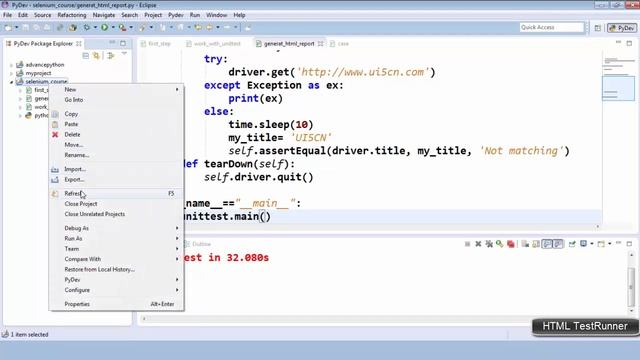The width and height of the screenshot is (640, 360).
Task: Switch to the work_with_unittest editor tab
Action: coord(213,43)
